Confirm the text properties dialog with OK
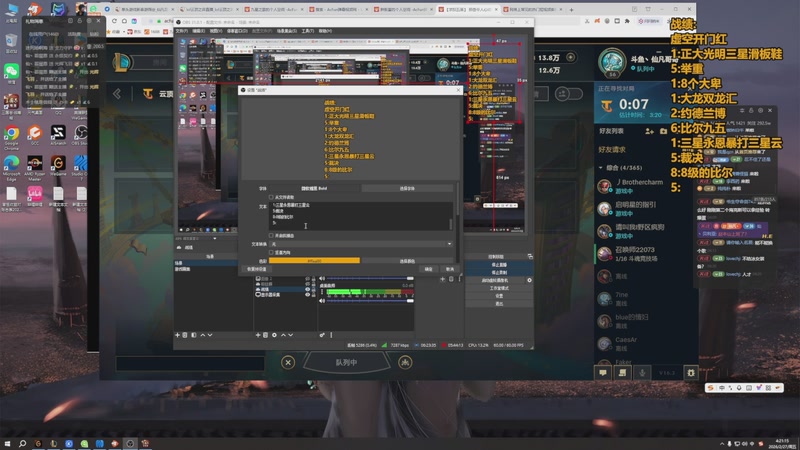Viewport: 800px width, 450px height. 429,269
